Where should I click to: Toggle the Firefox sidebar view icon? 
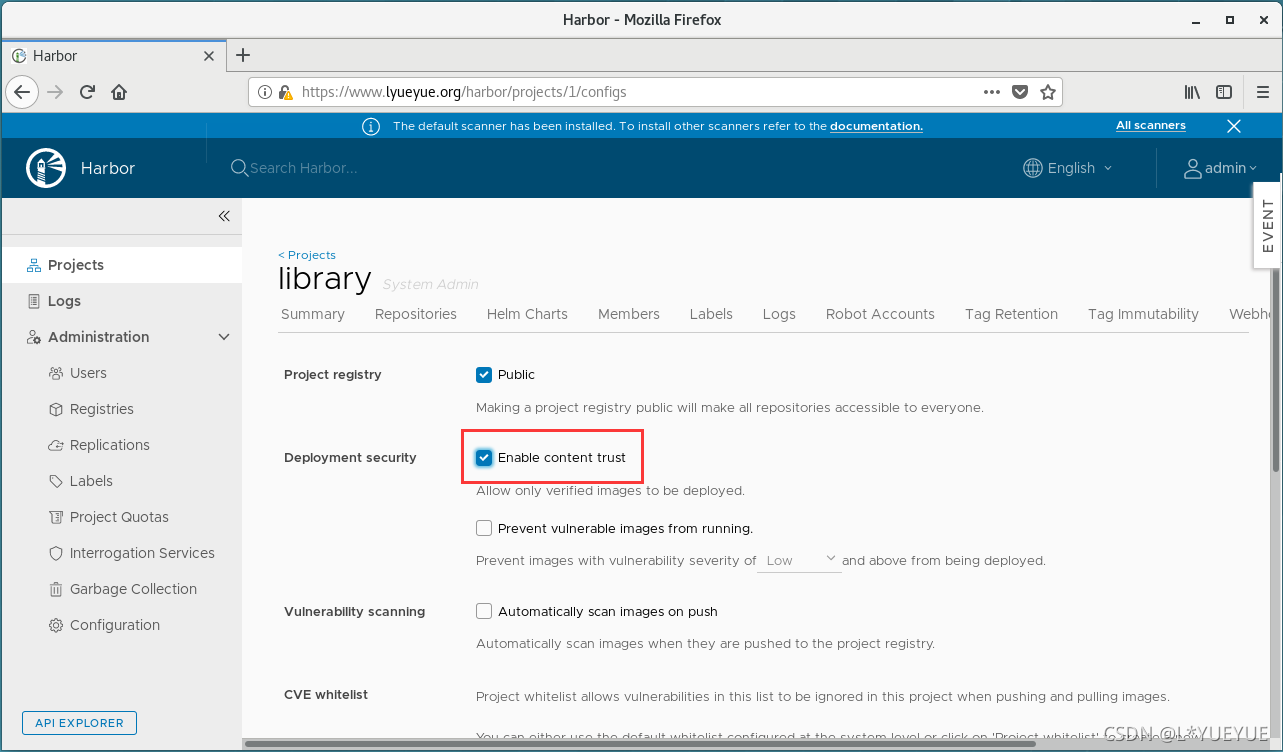1224,92
